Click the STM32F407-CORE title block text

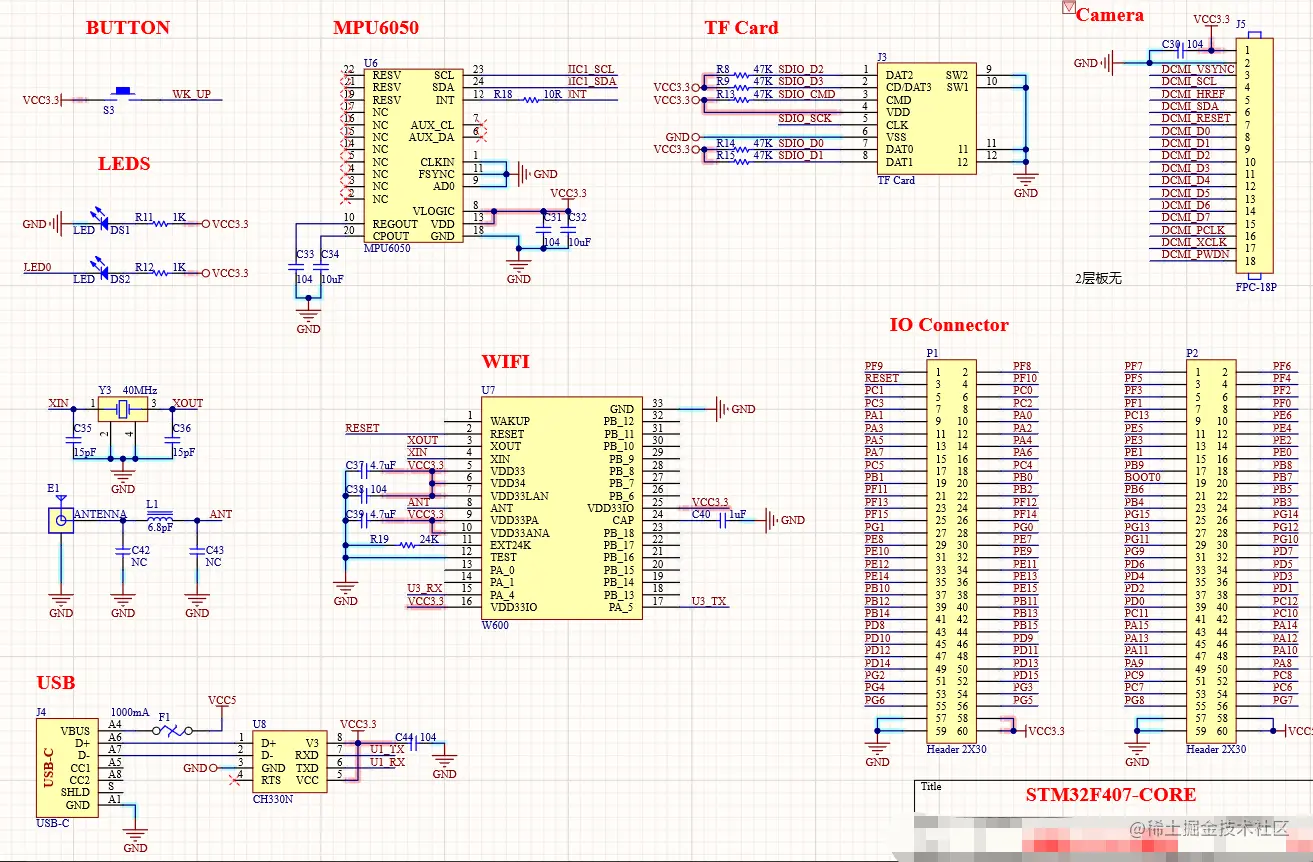pyautogui.click(x=1110, y=795)
